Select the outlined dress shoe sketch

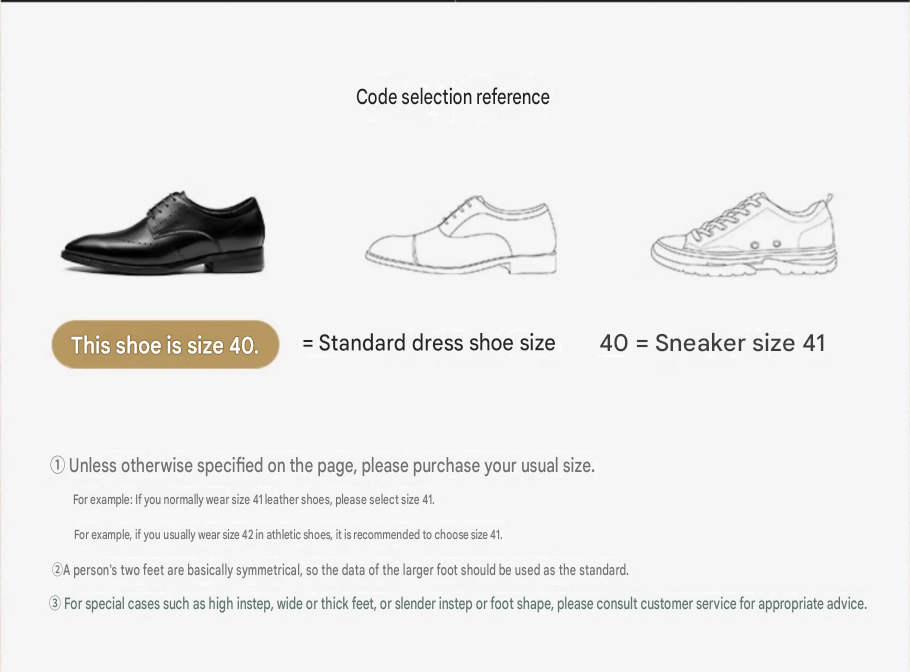(461, 235)
